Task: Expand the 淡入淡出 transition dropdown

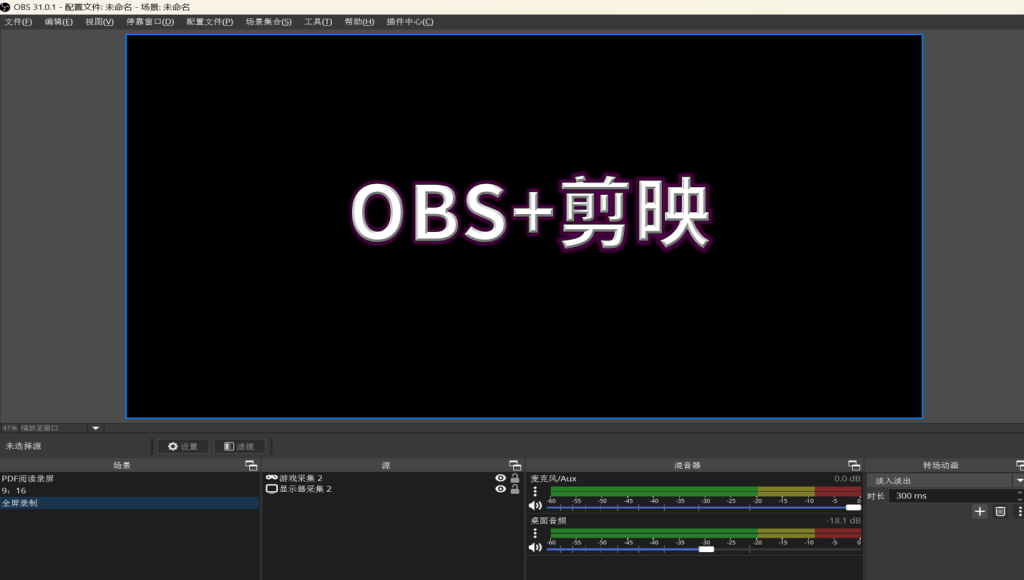Action: click(1018, 481)
